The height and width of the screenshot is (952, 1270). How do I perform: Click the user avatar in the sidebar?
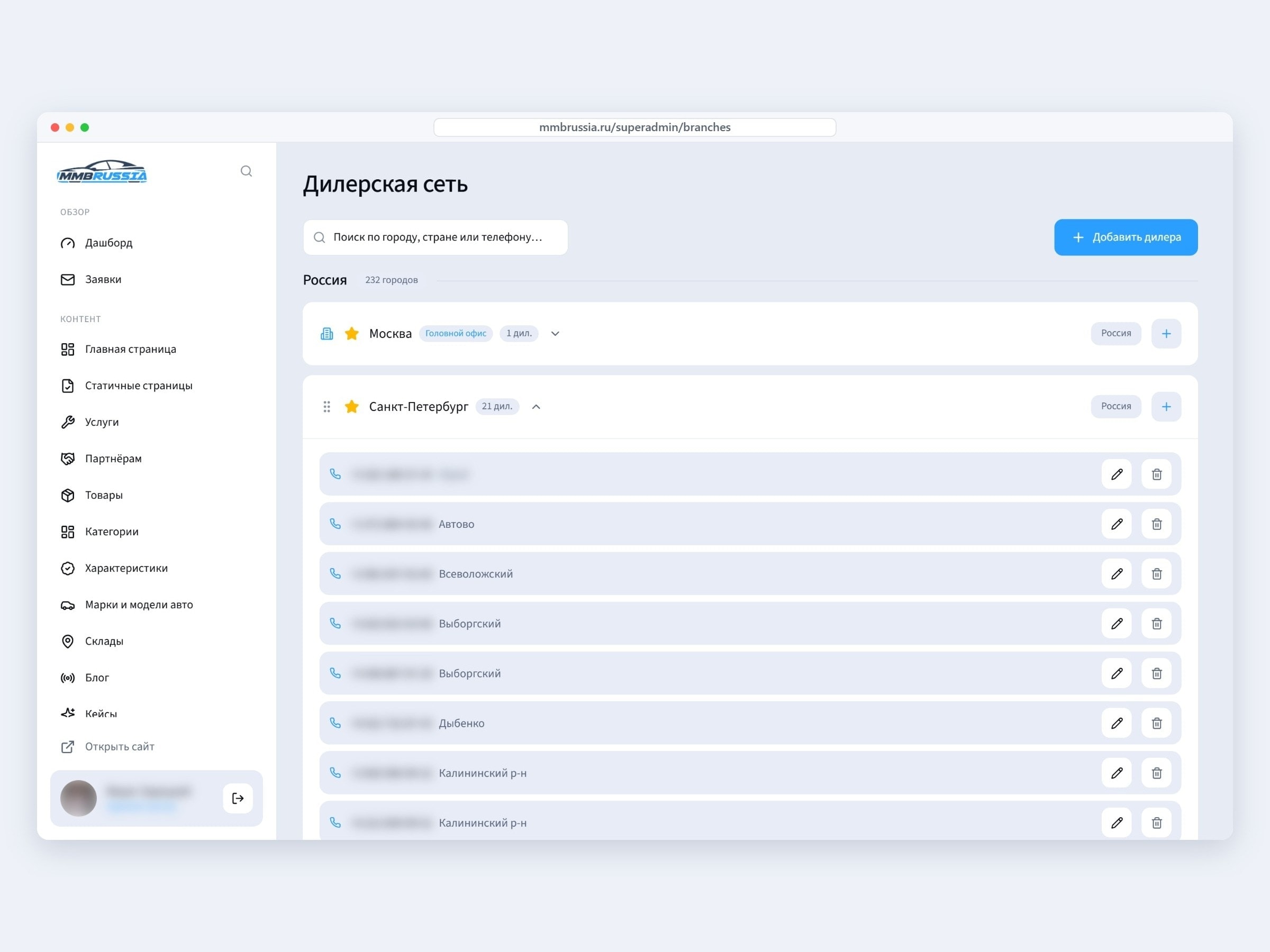tap(79, 798)
